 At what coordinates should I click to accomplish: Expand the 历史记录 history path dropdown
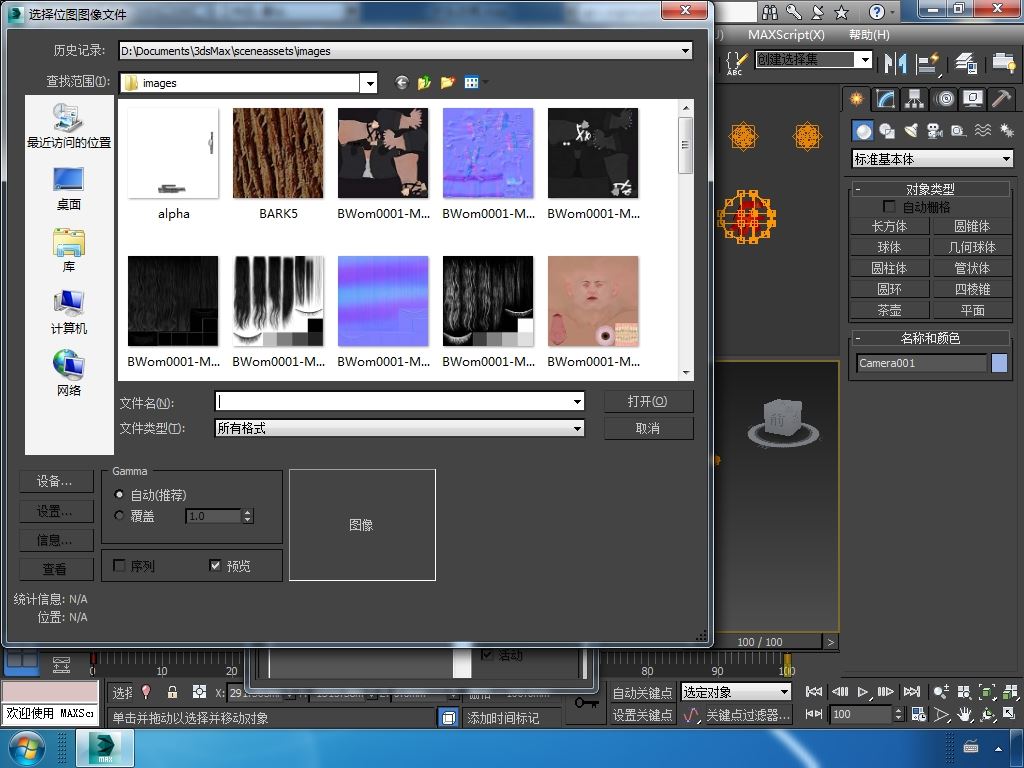point(685,50)
